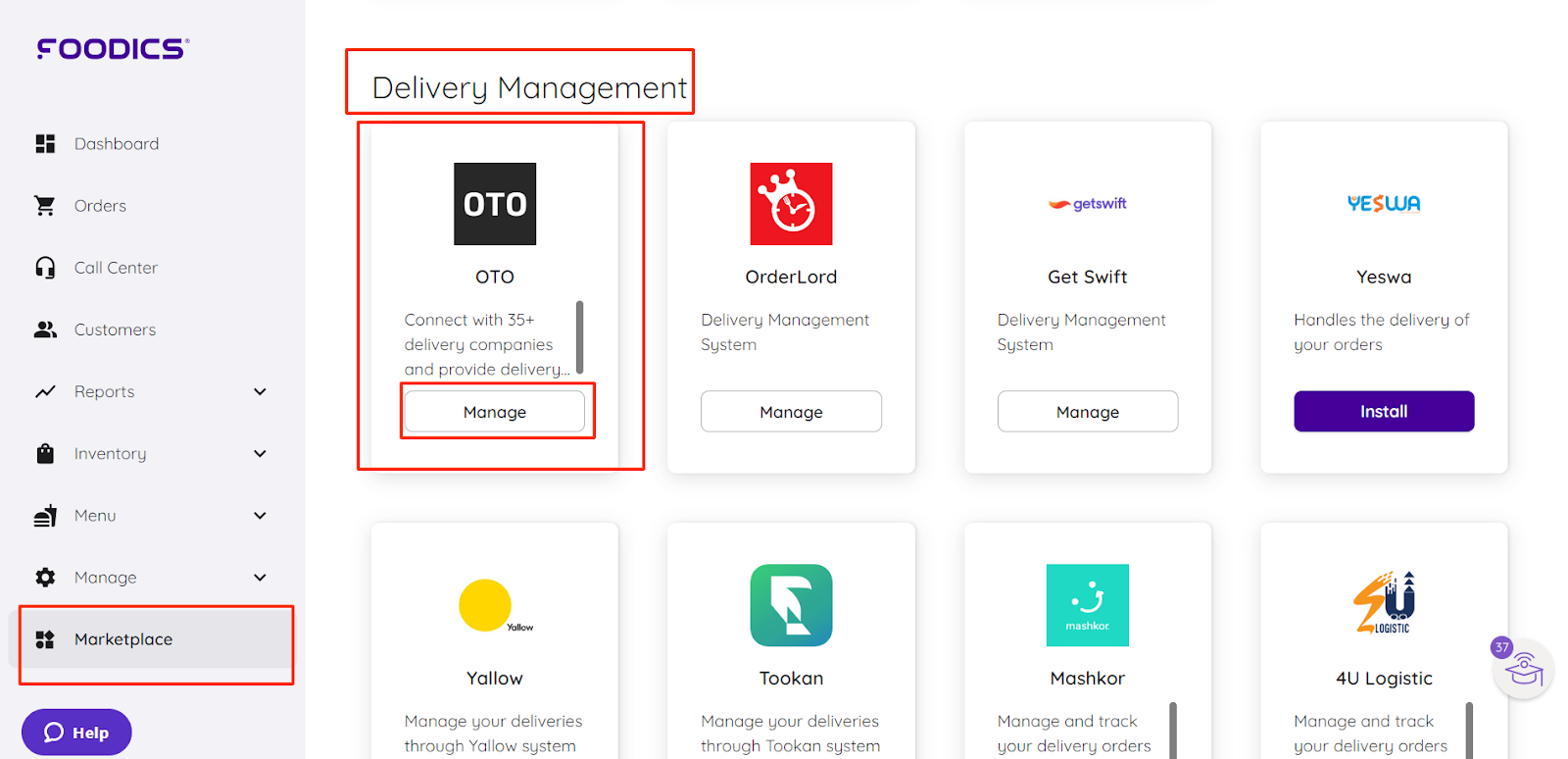Click Manage button for OrderLord
Viewport: 1568px width, 759px height.
tap(791, 412)
